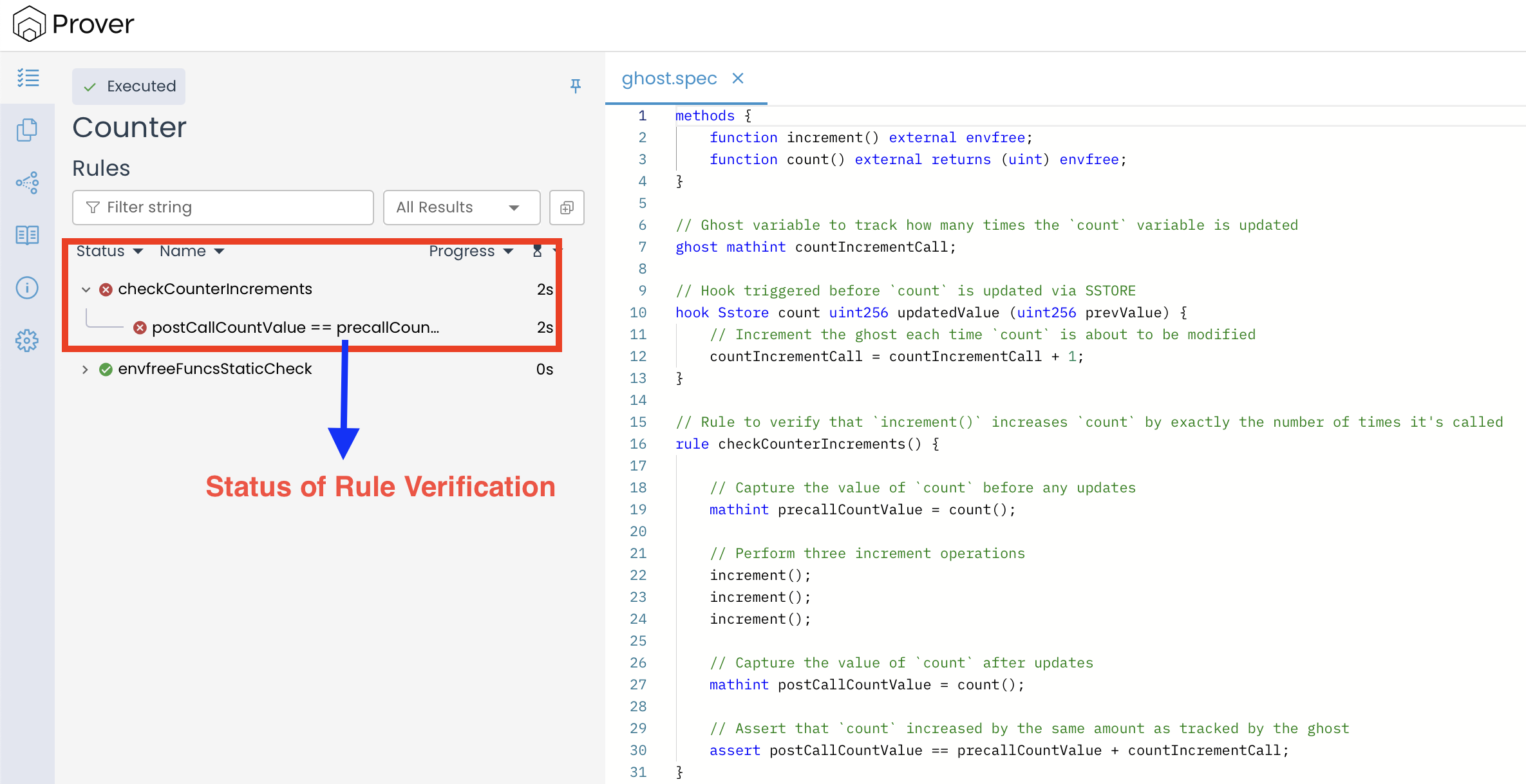This screenshot has width=1526, height=784.
Task: Click the Executed status button
Action: [129, 86]
